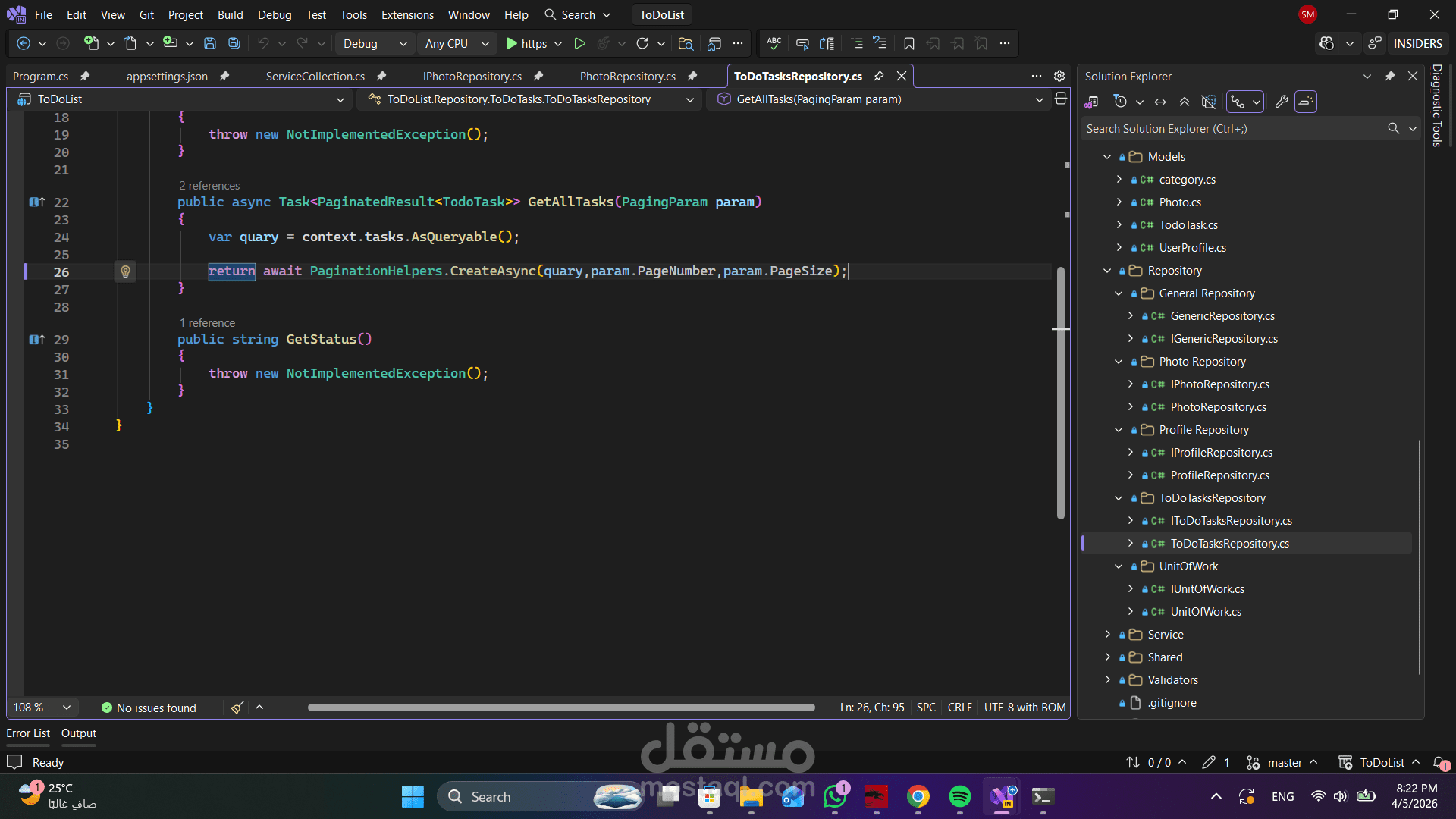Screen dimensions: 1456x819
Task: Open Solution Explorer Properties wrench icon
Action: click(1282, 102)
